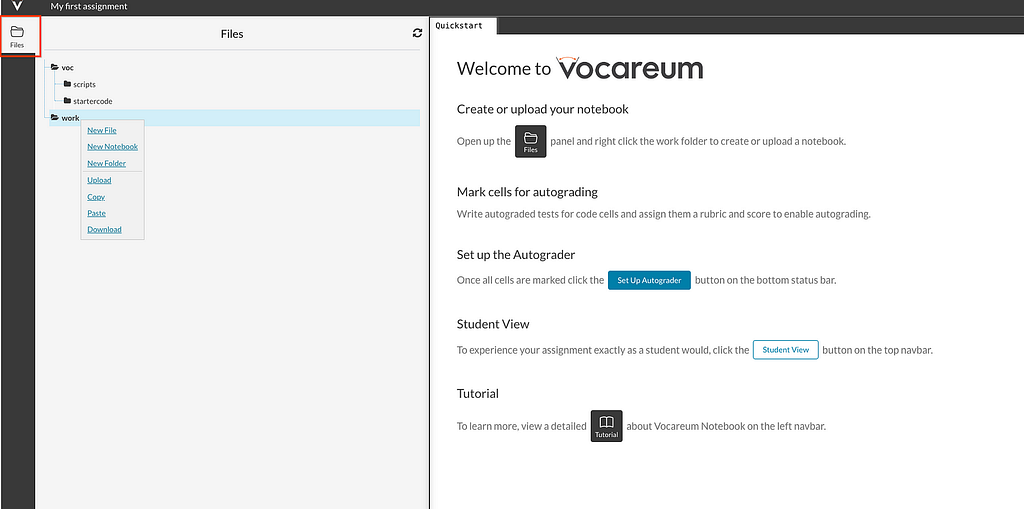Click the 'Tutorial' section heading

click(x=477, y=394)
